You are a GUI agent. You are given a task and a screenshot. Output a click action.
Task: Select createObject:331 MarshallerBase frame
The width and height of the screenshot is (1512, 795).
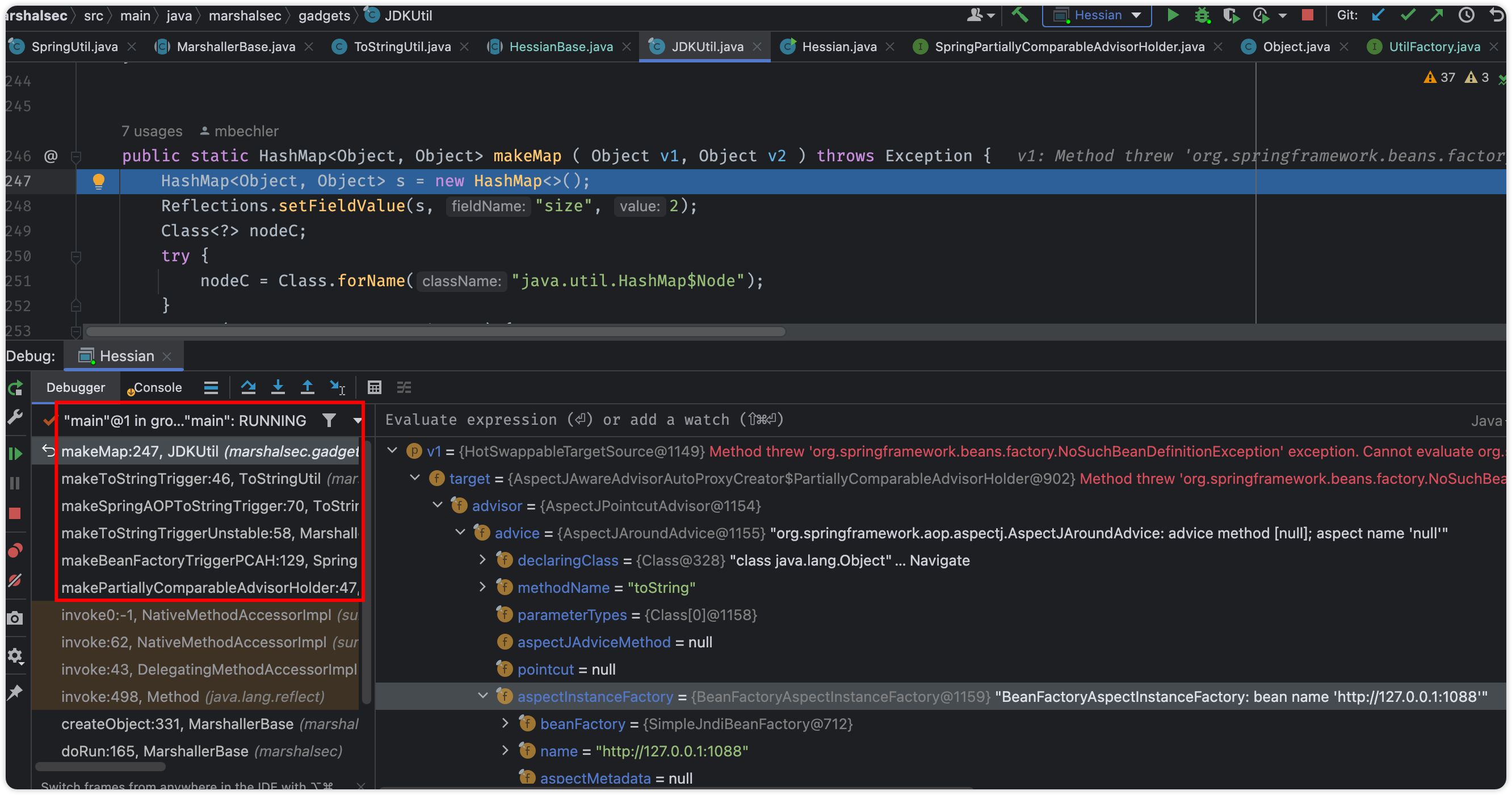[195, 723]
